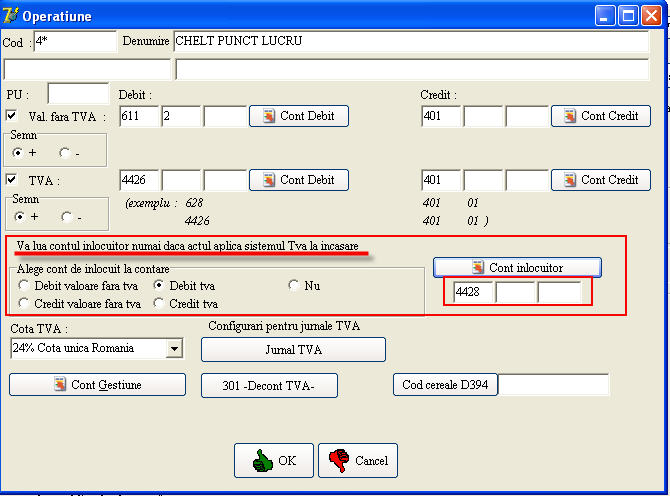Click Cont Credit icon in the TVA row
This screenshot has height=496, width=670.
[x=569, y=180]
